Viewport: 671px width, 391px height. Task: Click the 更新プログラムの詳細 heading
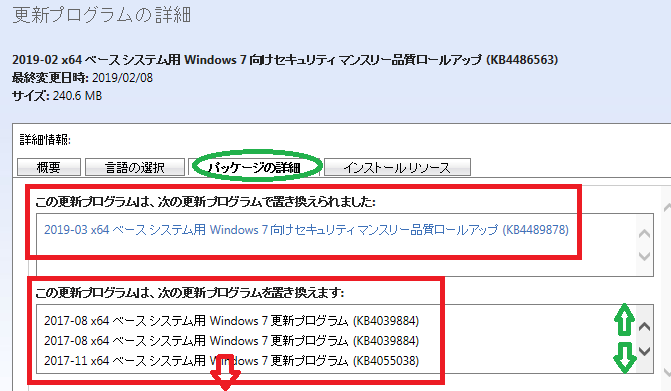[x=101, y=15]
